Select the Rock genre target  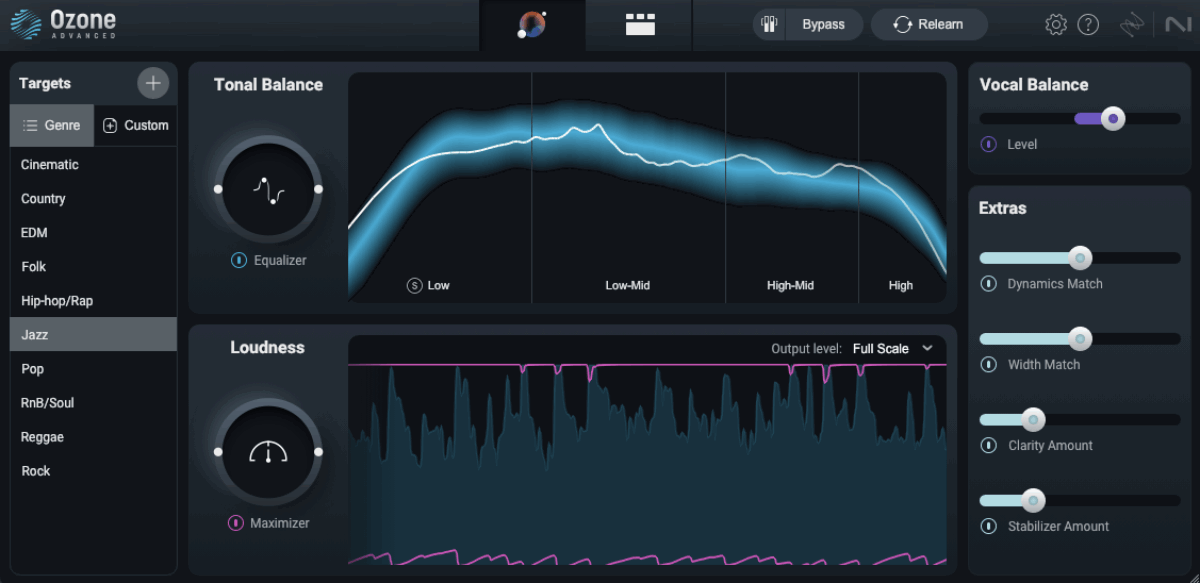click(x=94, y=471)
